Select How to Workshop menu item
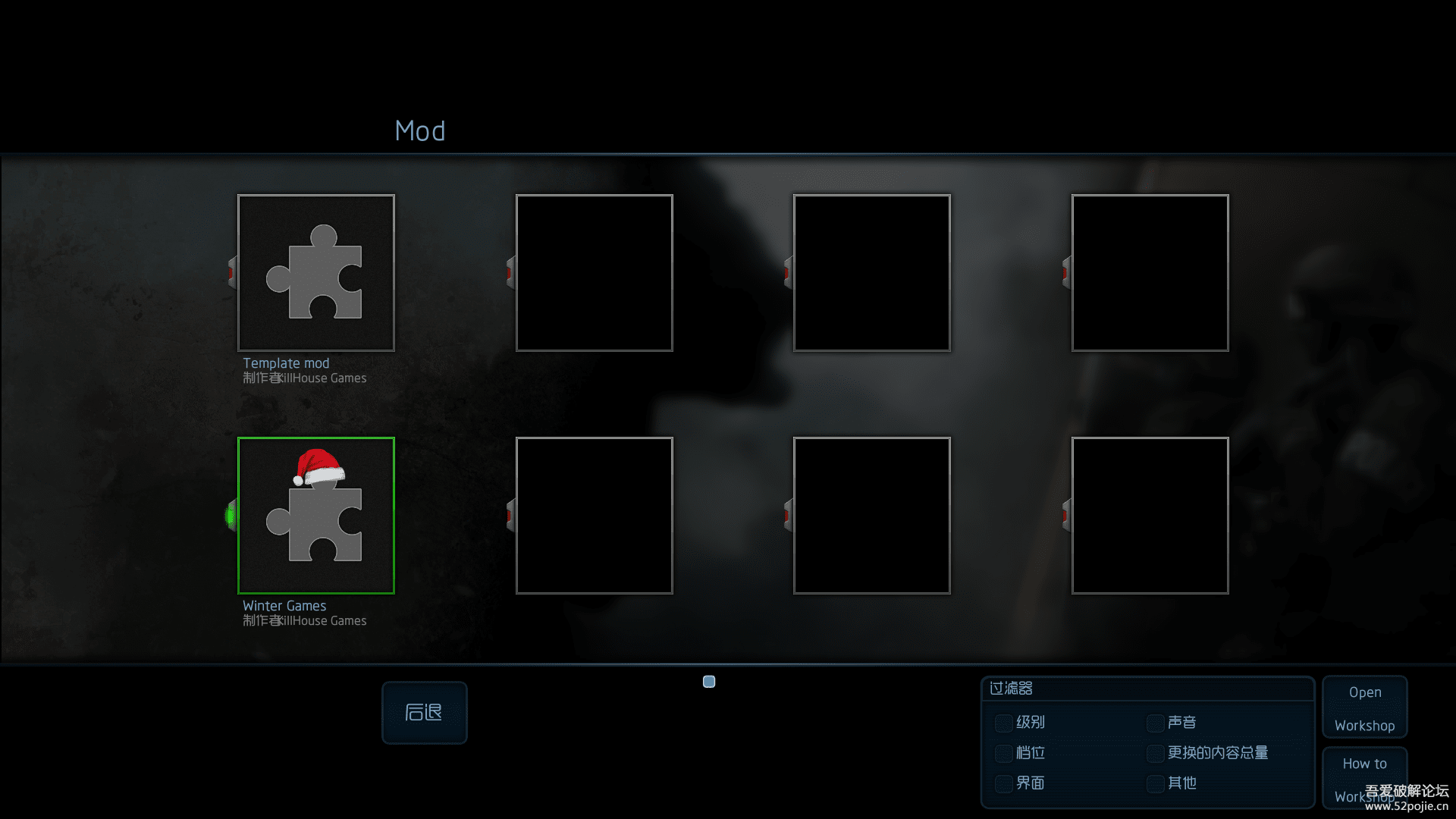 click(x=1365, y=779)
